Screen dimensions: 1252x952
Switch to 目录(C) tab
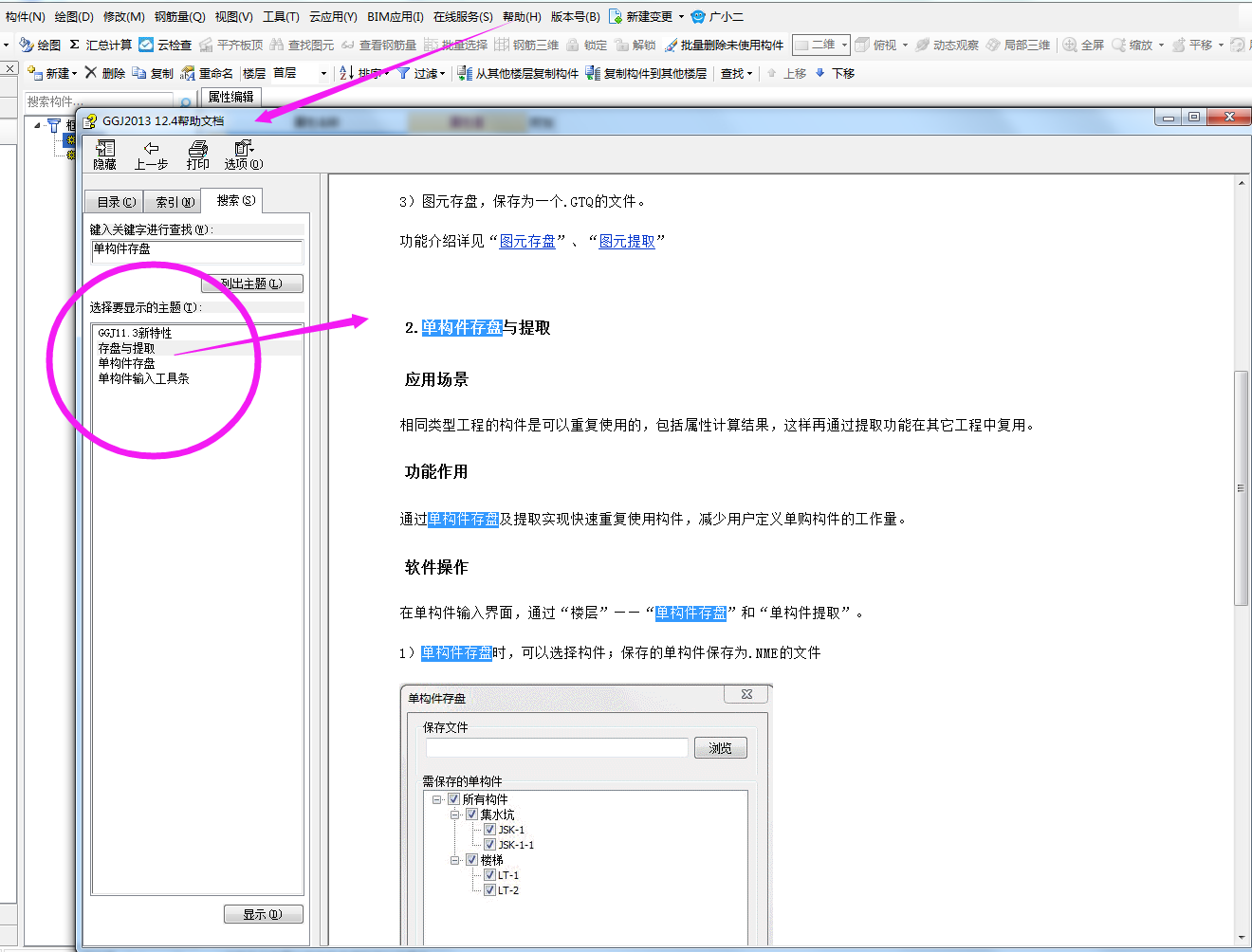(x=117, y=202)
